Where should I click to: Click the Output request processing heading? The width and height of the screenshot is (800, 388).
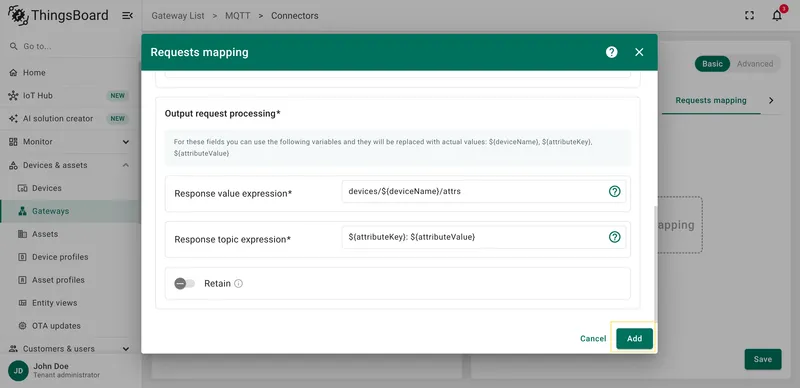point(222,113)
